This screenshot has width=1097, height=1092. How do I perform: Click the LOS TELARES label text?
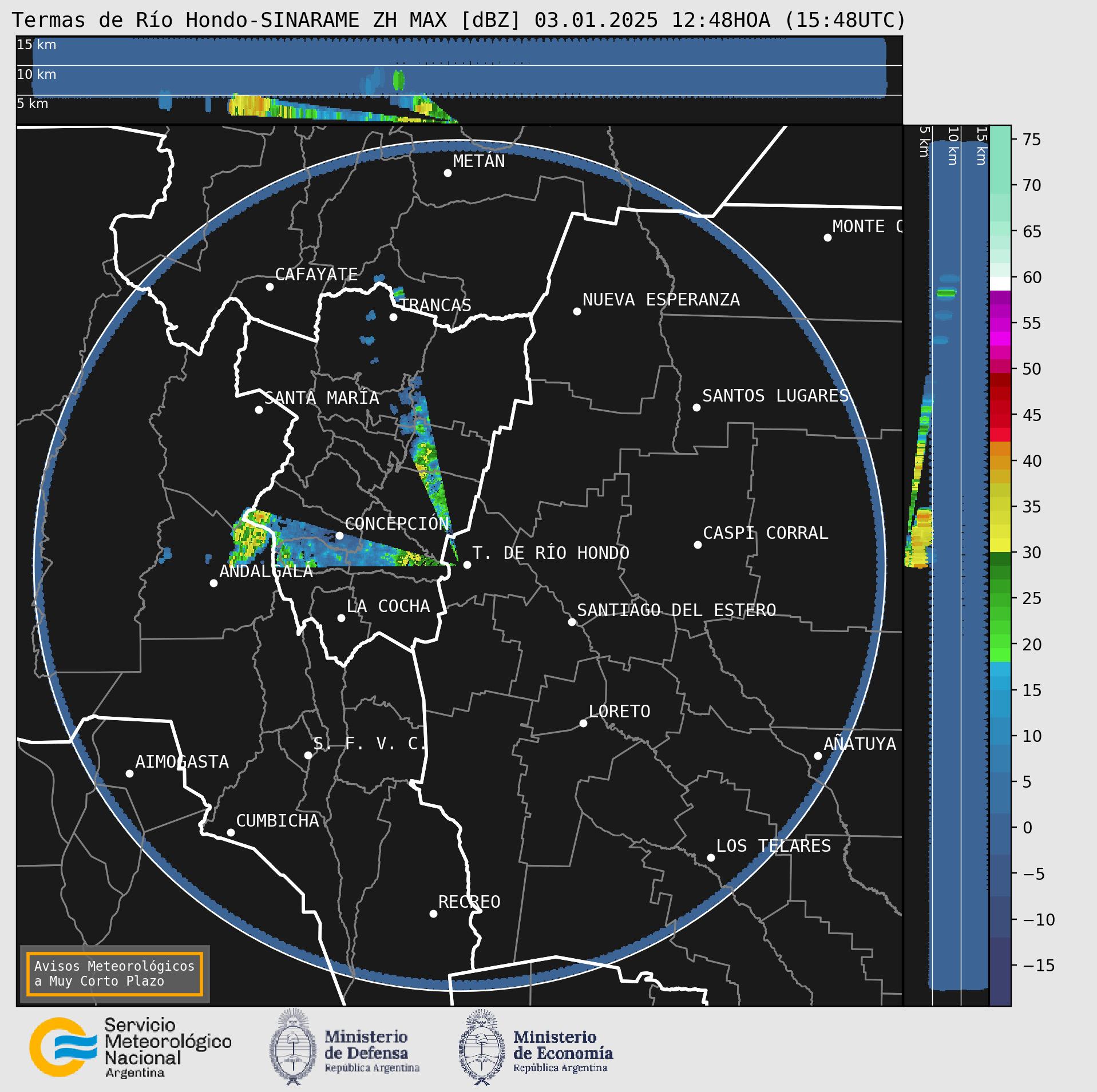[x=773, y=846]
